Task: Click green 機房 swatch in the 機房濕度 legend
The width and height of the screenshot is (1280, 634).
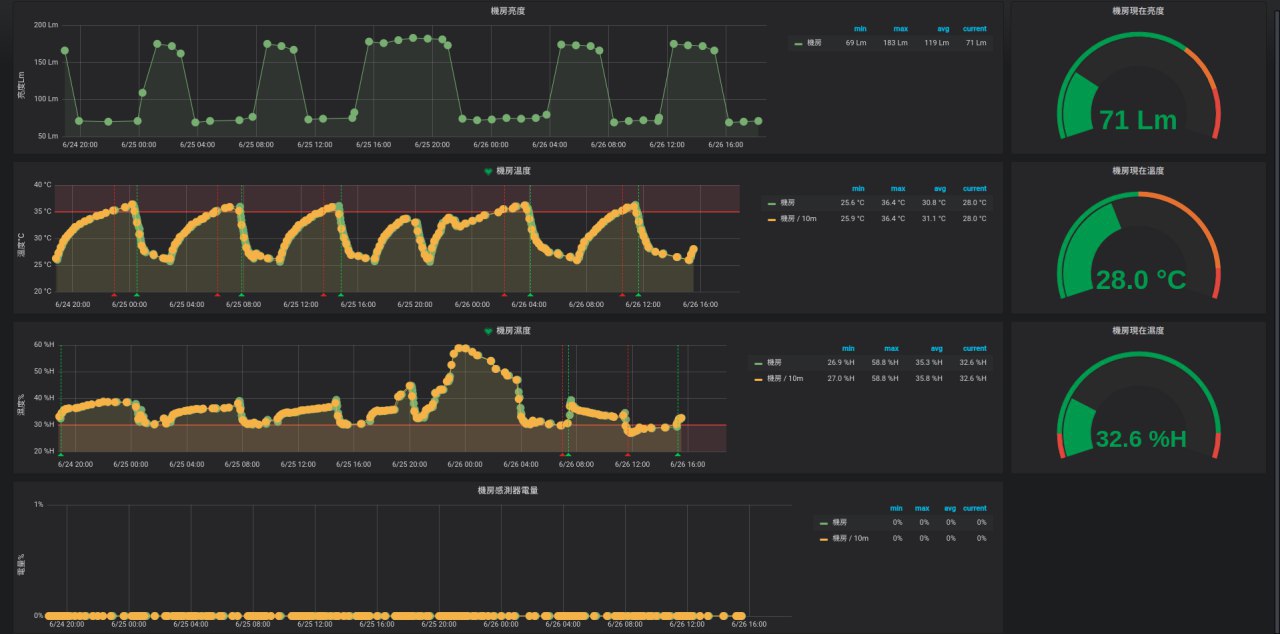Action: tap(759, 362)
